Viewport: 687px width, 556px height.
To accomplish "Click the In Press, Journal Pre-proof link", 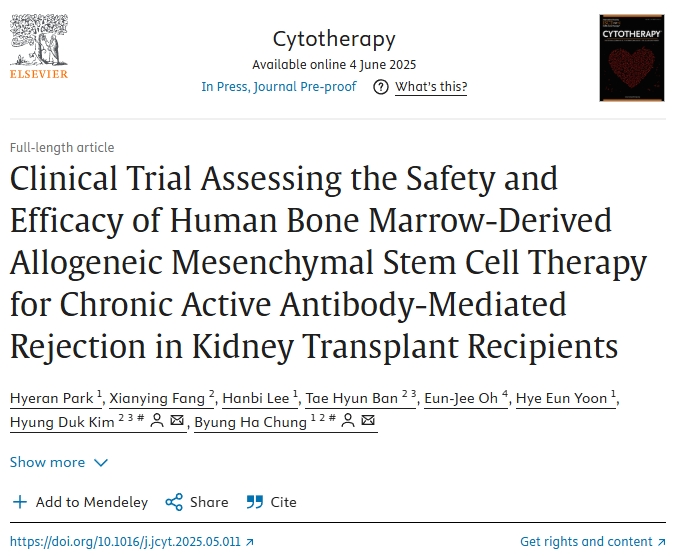I will tap(278, 87).
